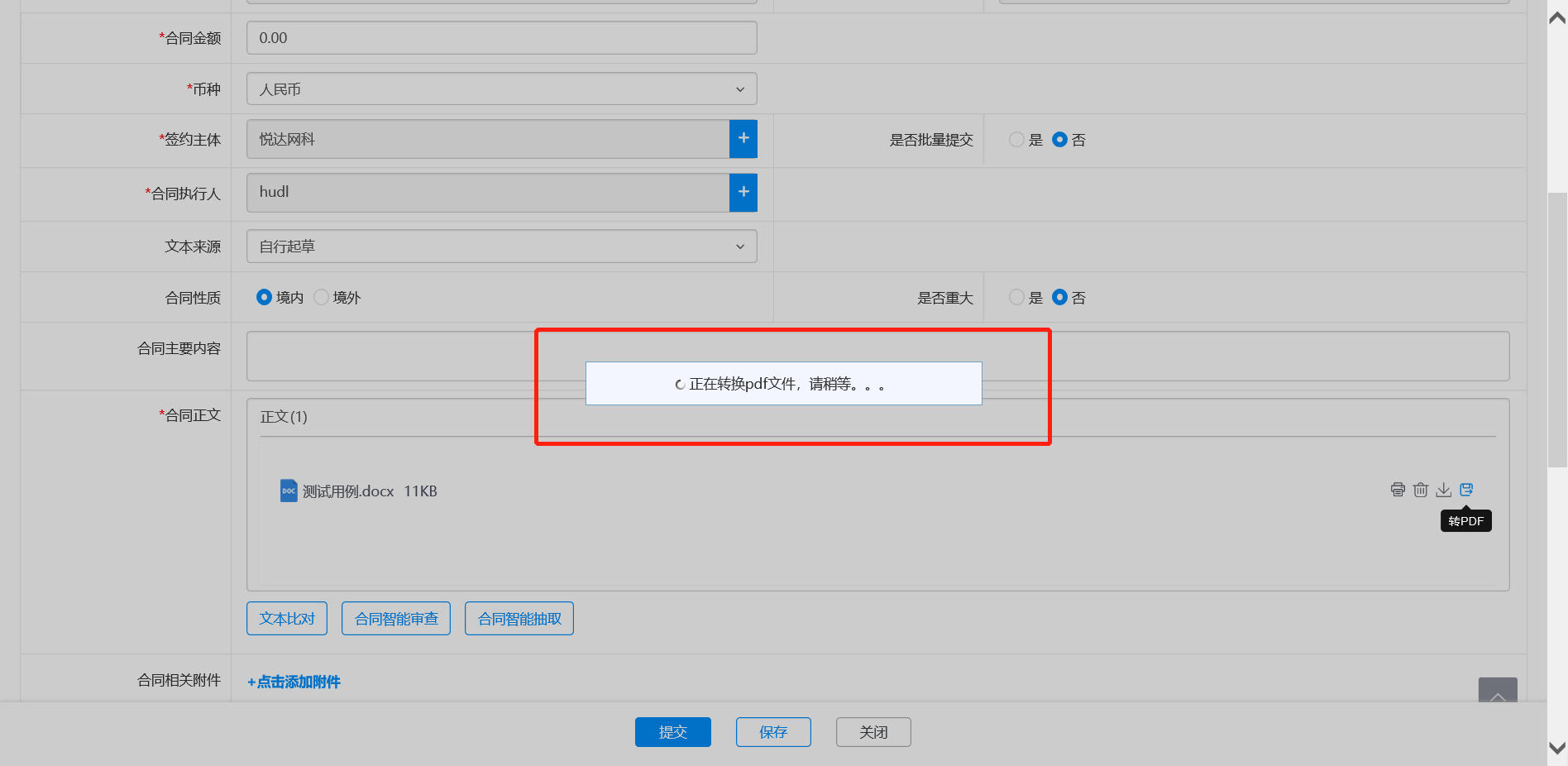The image size is (1568, 766).
Task: Open the 币种 currency dropdown
Action: 501,89
